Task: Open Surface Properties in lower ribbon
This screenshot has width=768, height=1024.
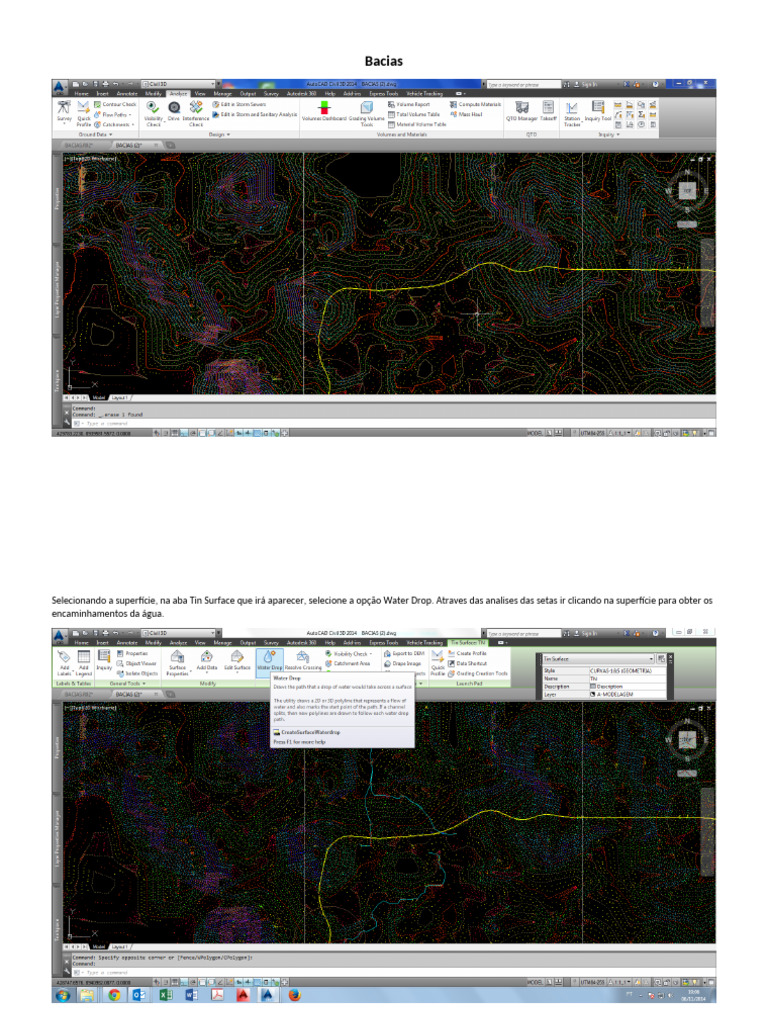Action: 177,662
